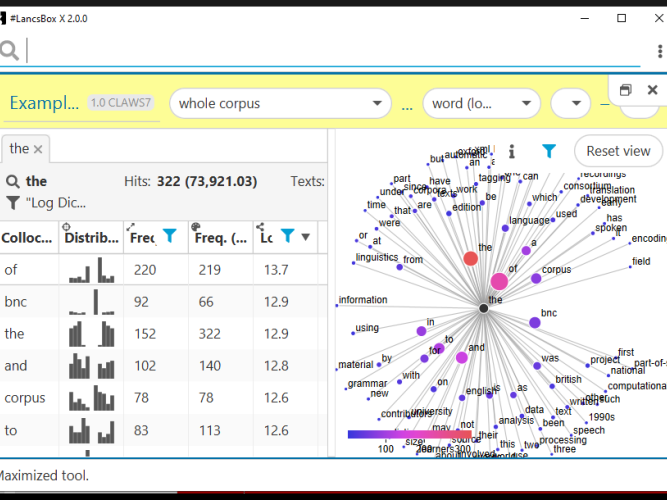This screenshot has height=500, width=667.
Task: Open the three-dot options menu
Action: point(660,51)
